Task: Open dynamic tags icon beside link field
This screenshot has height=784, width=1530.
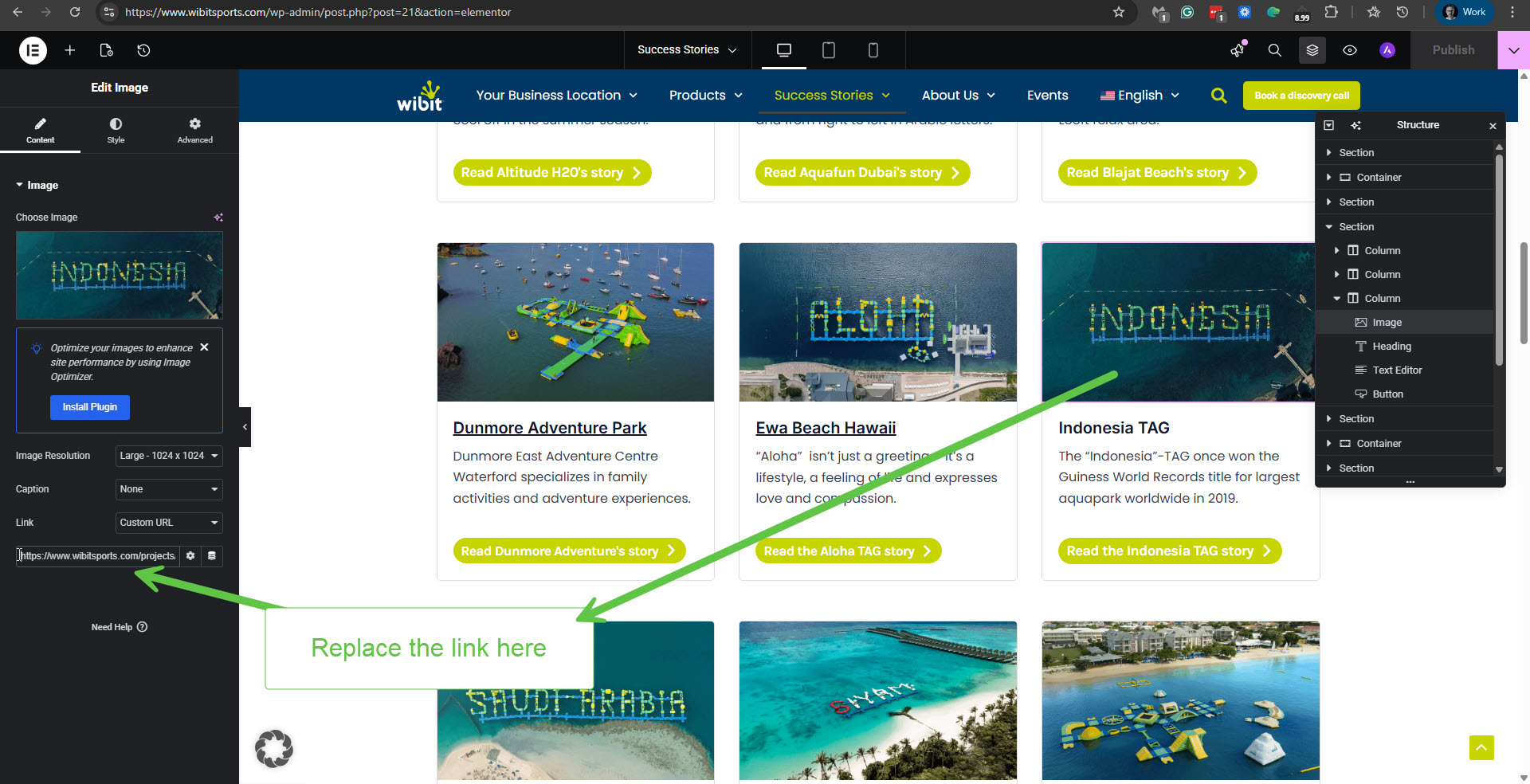Action: point(212,556)
